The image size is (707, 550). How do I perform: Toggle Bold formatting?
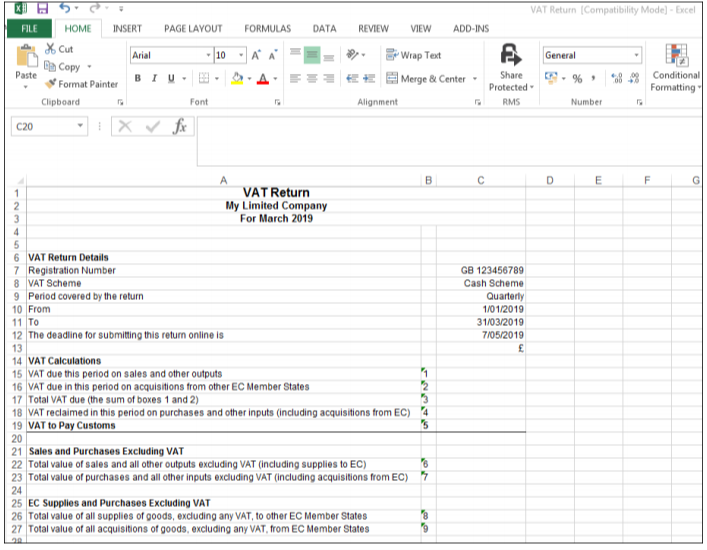138,78
